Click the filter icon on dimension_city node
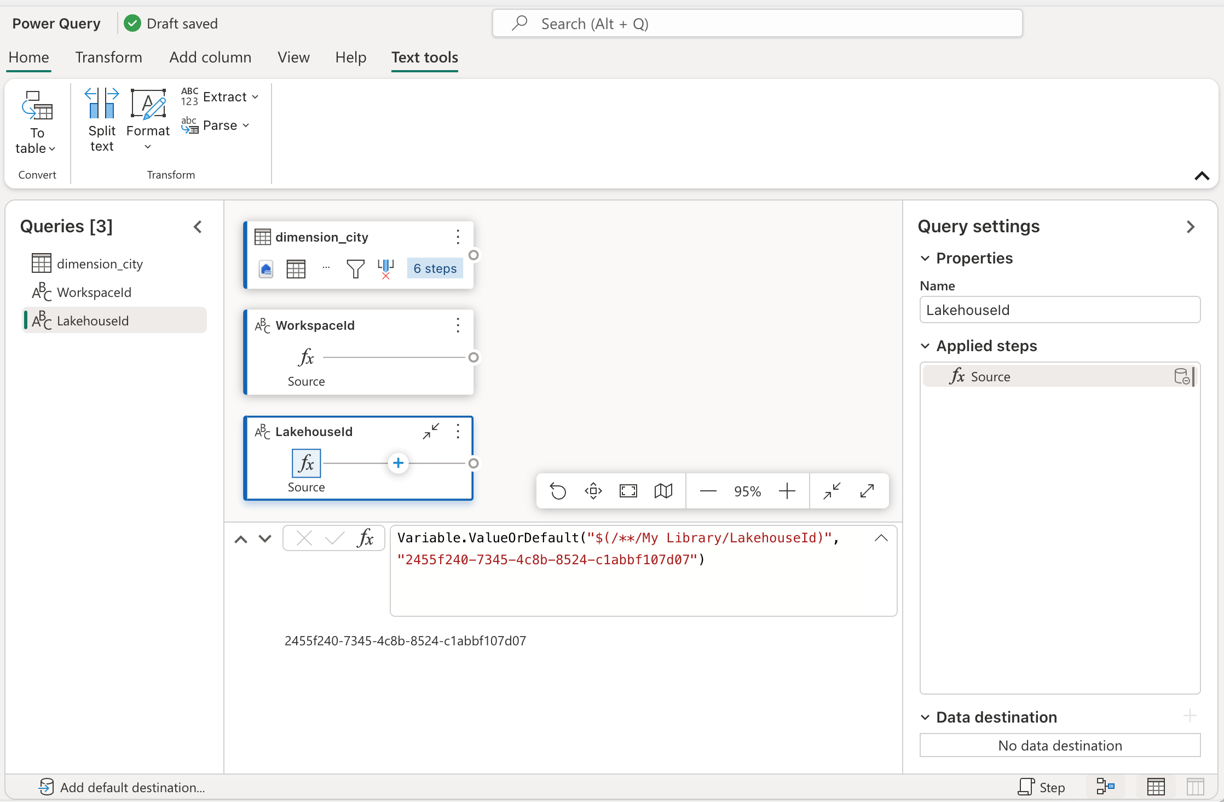The height and width of the screenshot is (802, 1224). pos(356,268)
